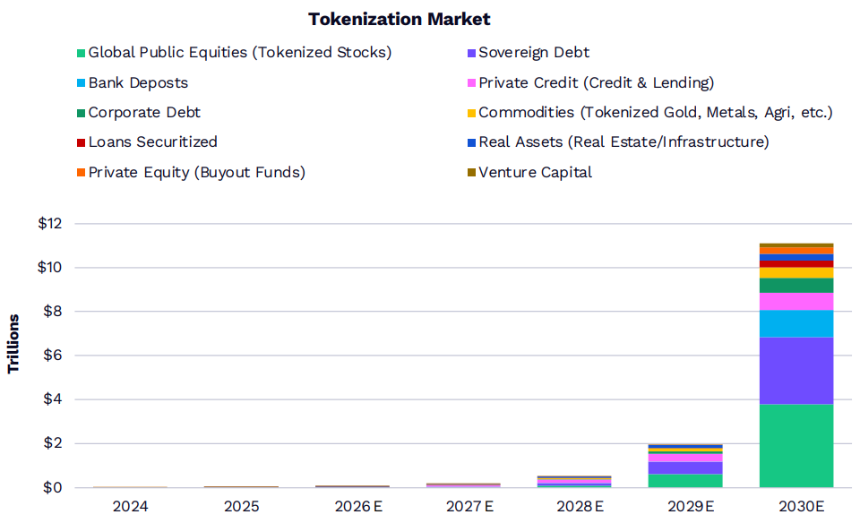Click the Sovereign Debt purple legend swatch
This screenshot has width=860, height=523.
point(470,53)
